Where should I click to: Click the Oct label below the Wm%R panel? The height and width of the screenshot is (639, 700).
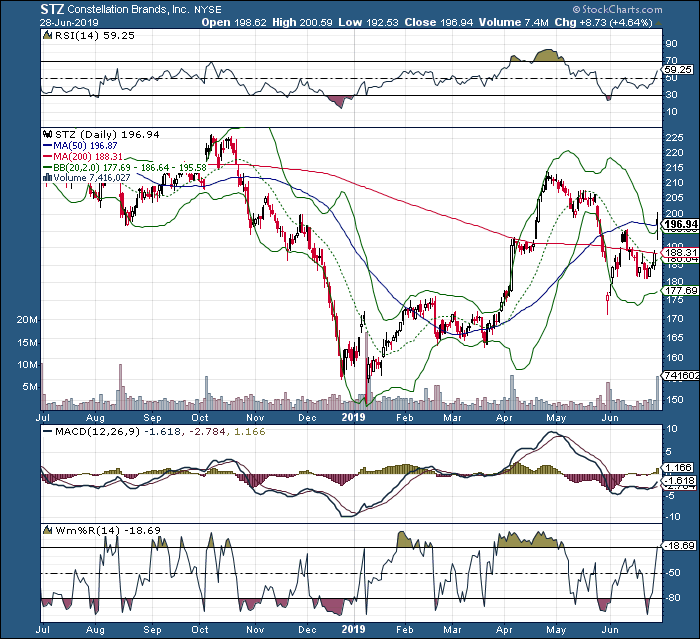pyautogui.click(x=200, y=630)
